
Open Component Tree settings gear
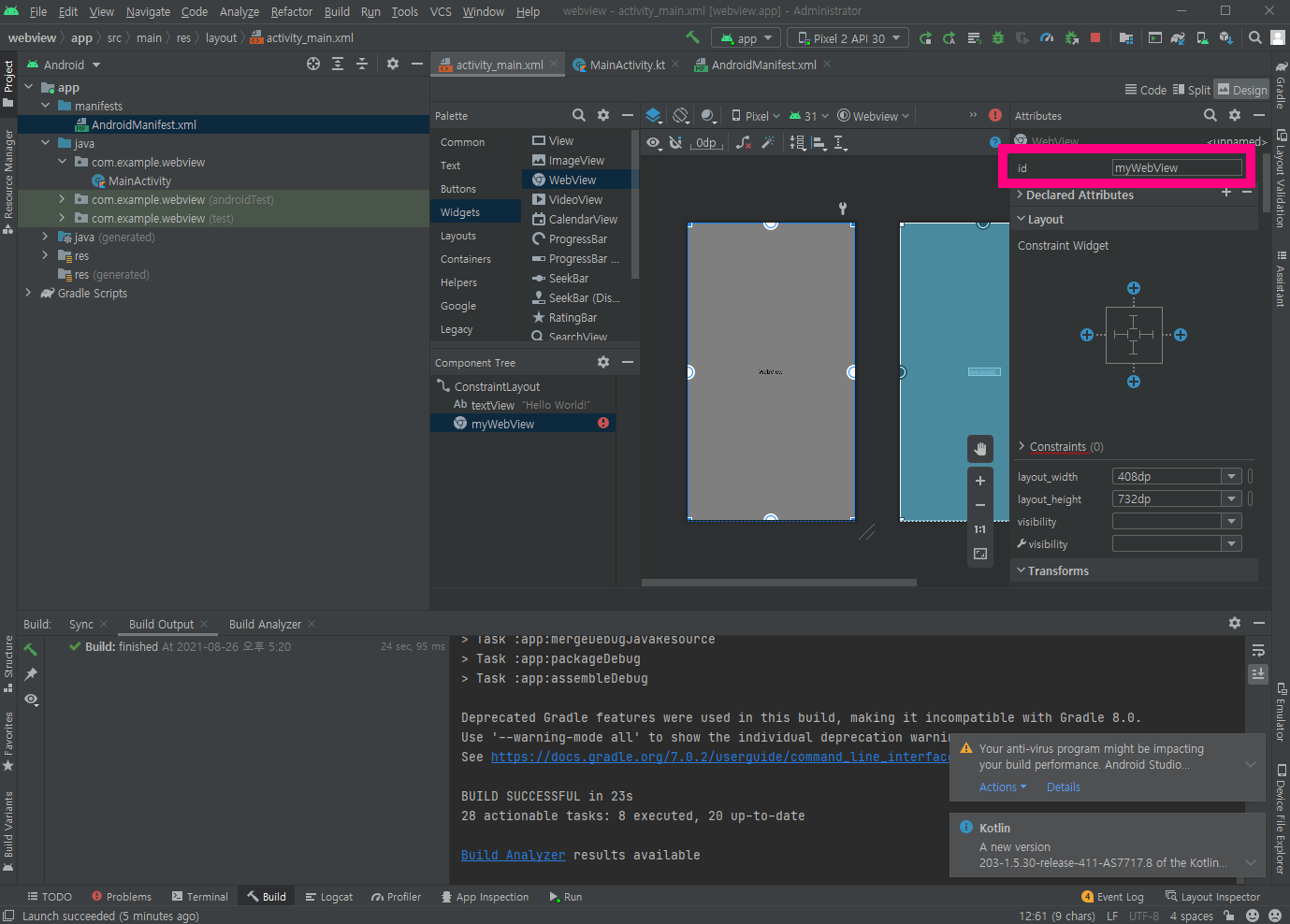click(603, 362)
